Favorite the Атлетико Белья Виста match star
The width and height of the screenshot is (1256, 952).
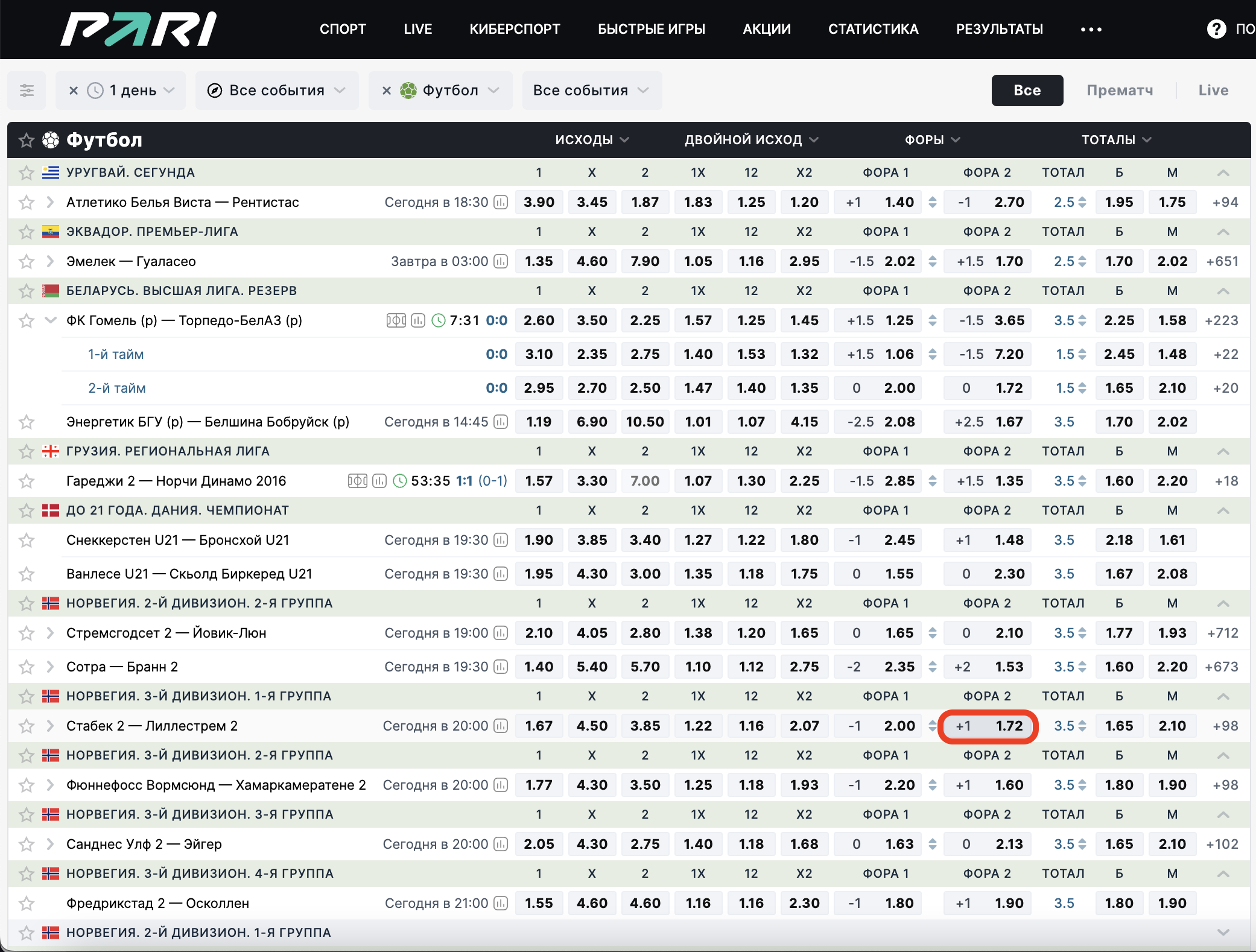click(26, 202)
